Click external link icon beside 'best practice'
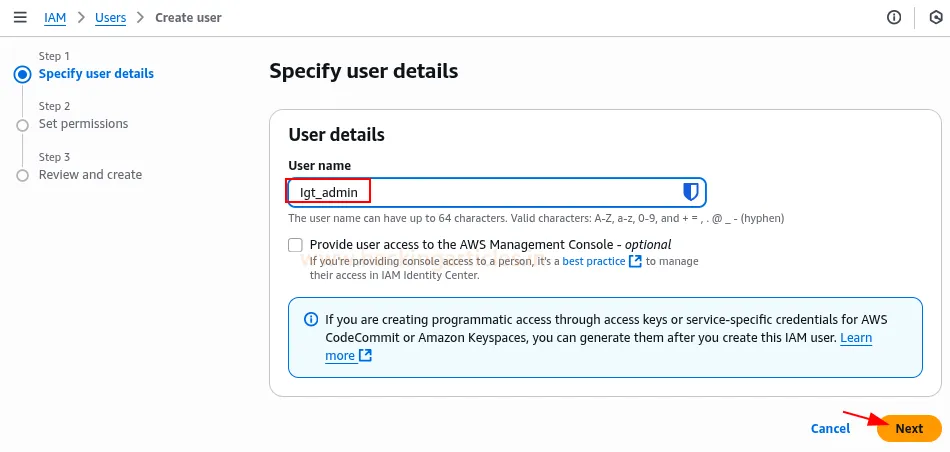 pos(635,261)
